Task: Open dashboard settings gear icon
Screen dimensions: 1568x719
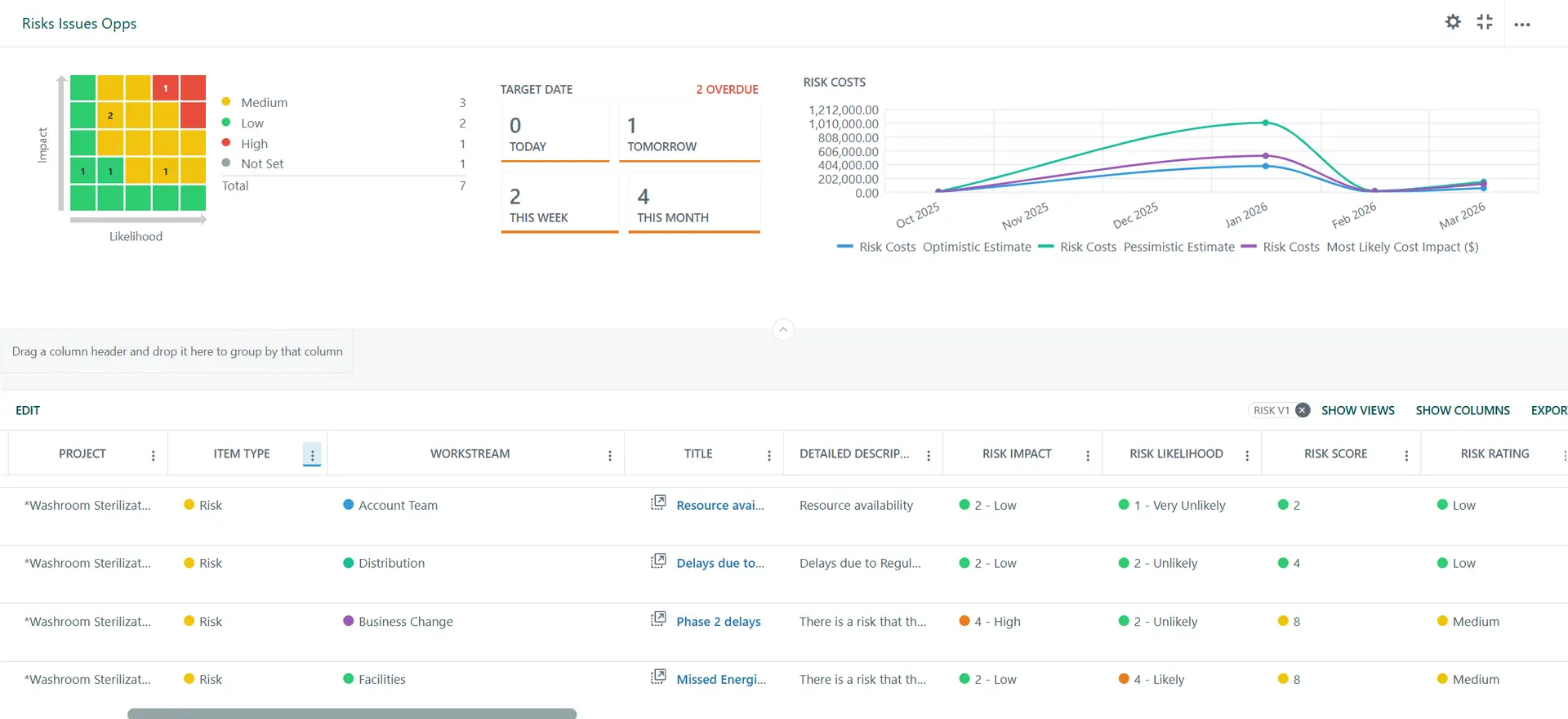Action: click(1452, 22)
